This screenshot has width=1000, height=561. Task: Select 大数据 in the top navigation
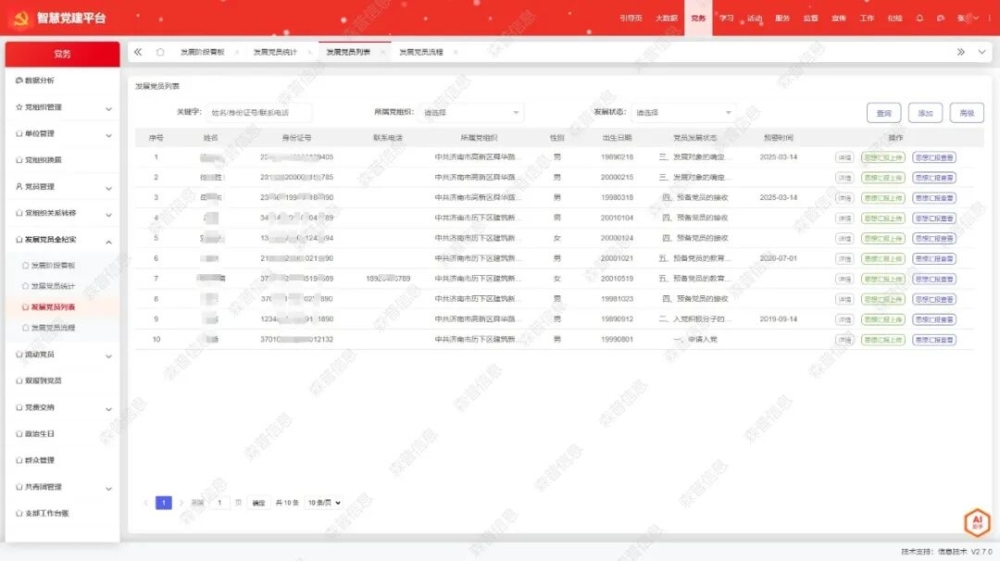click(666, 18)
